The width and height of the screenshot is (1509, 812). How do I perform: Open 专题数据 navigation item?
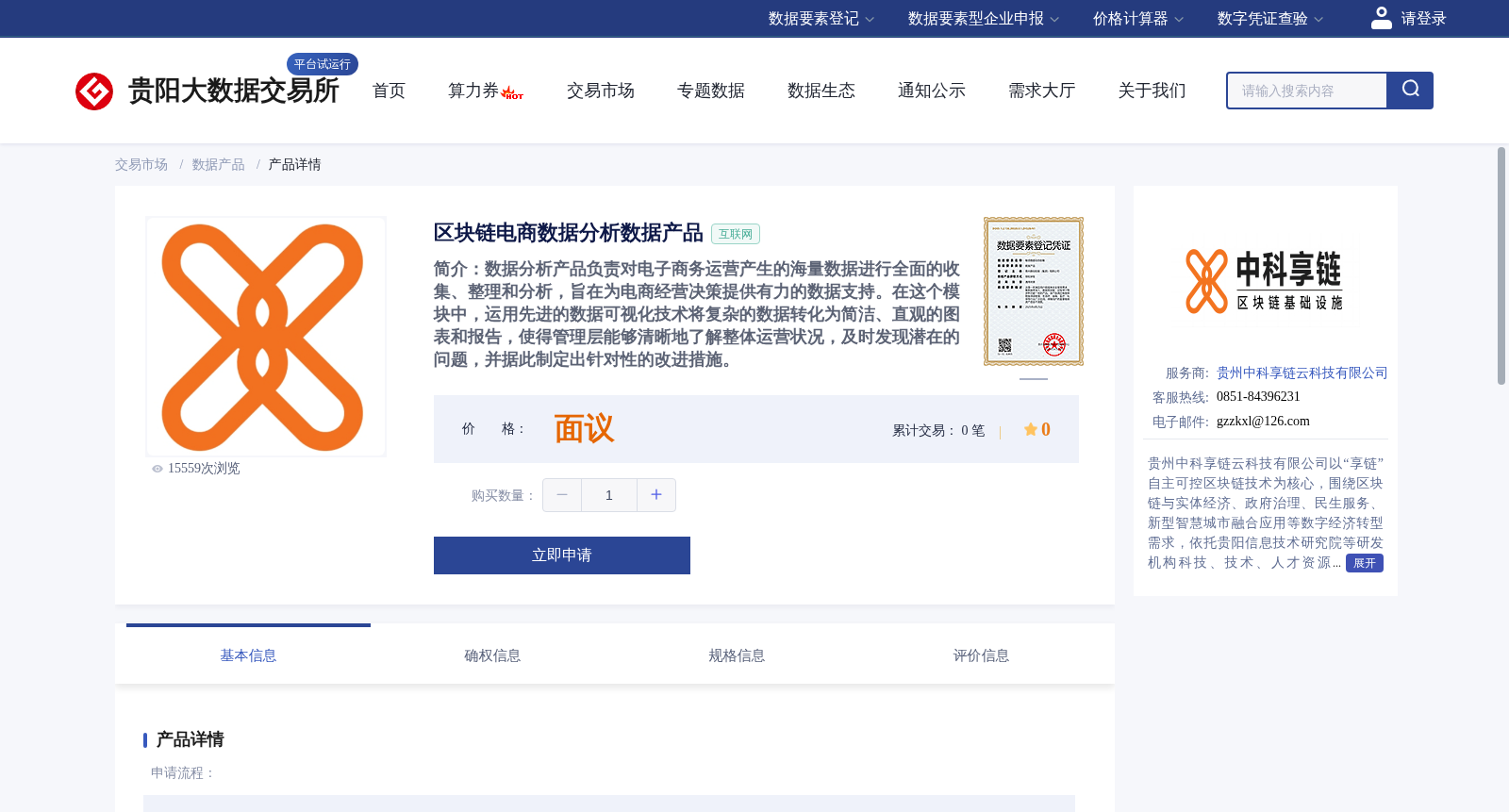711,91
